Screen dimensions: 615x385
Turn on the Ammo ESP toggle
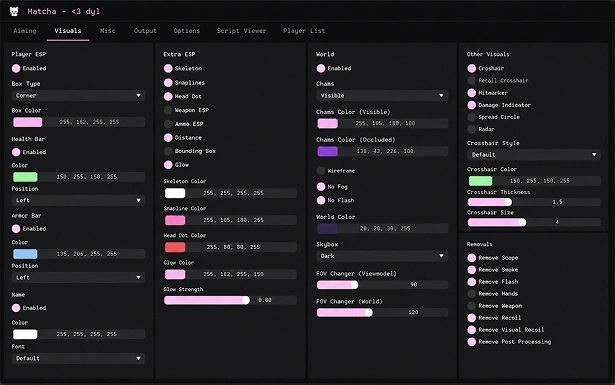coord(168,124)
